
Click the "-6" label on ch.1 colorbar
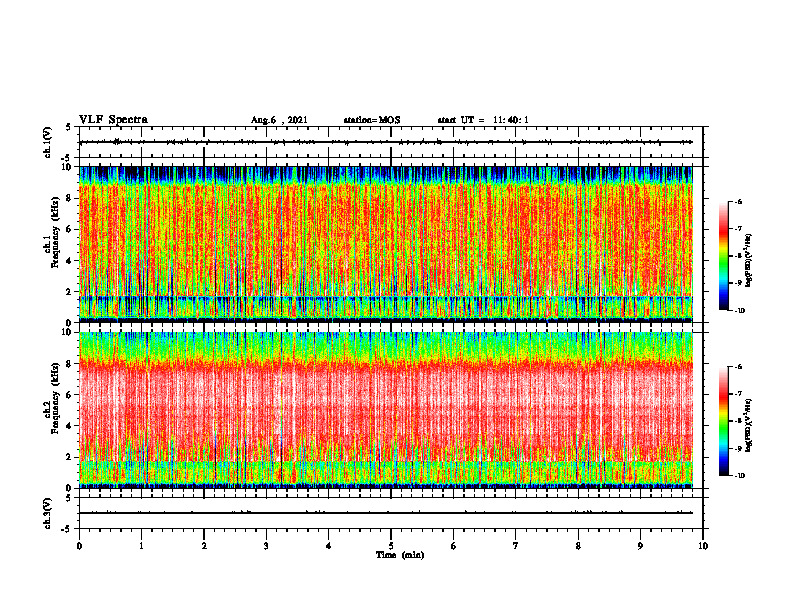coord(738,201)
